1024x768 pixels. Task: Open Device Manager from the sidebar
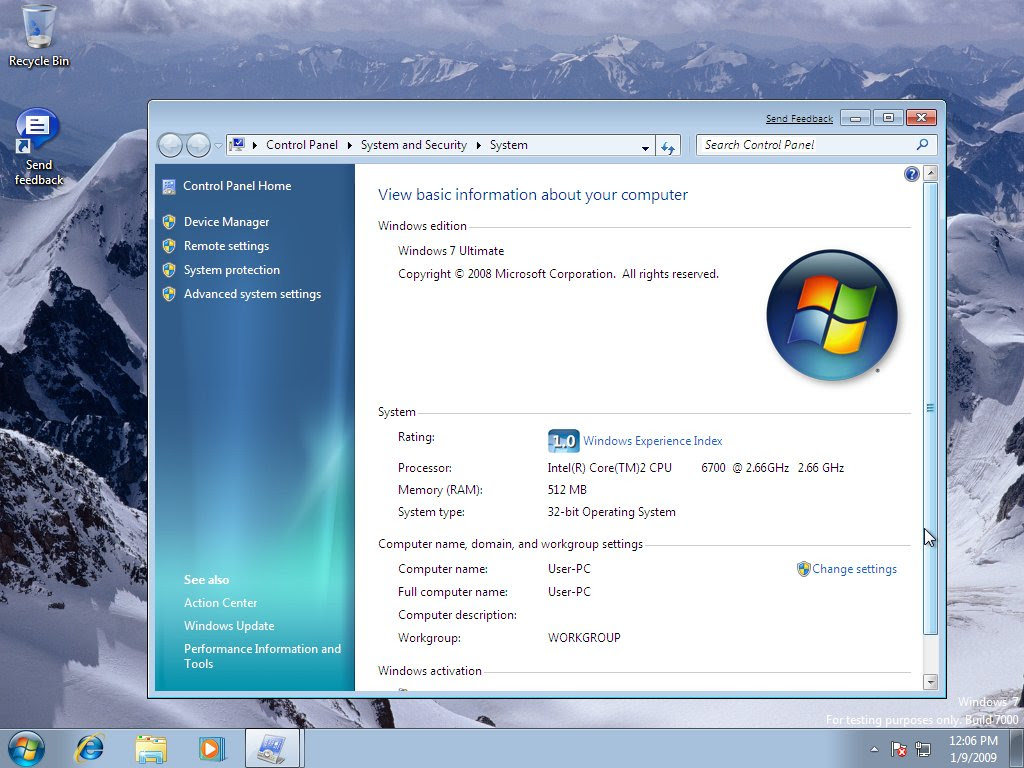(227, 222)
